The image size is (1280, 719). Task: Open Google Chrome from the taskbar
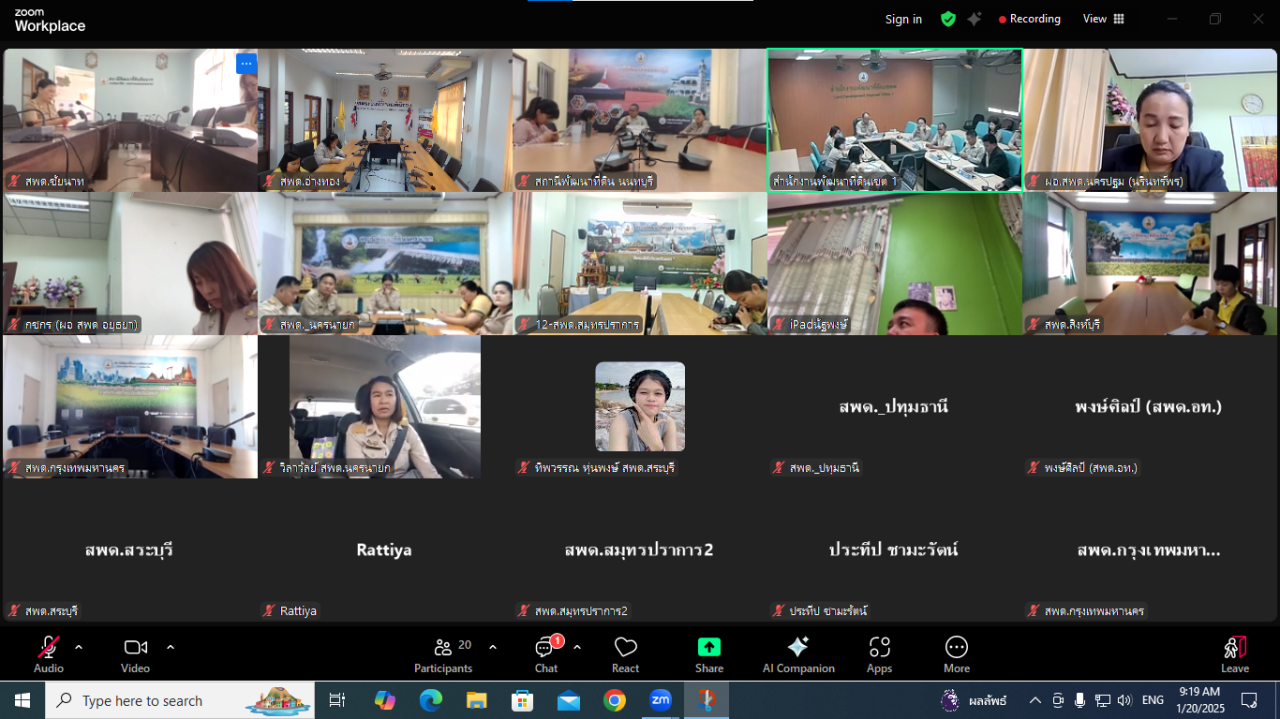point(614,701)
